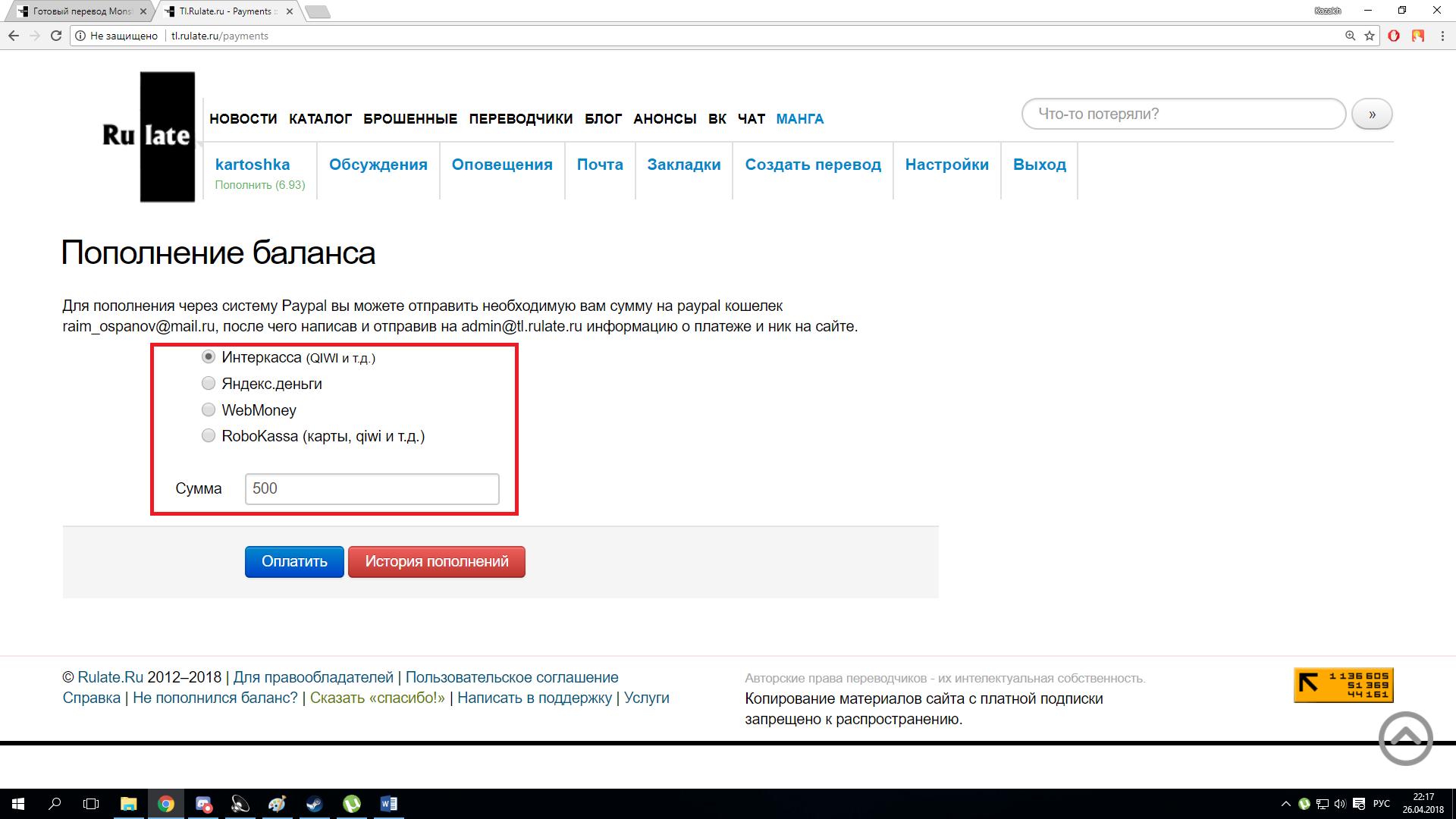Select the Яндекс.деньги payment option
Image resolution: width=1456 pixels, height=819 pixels.
(x=209, y=384)
